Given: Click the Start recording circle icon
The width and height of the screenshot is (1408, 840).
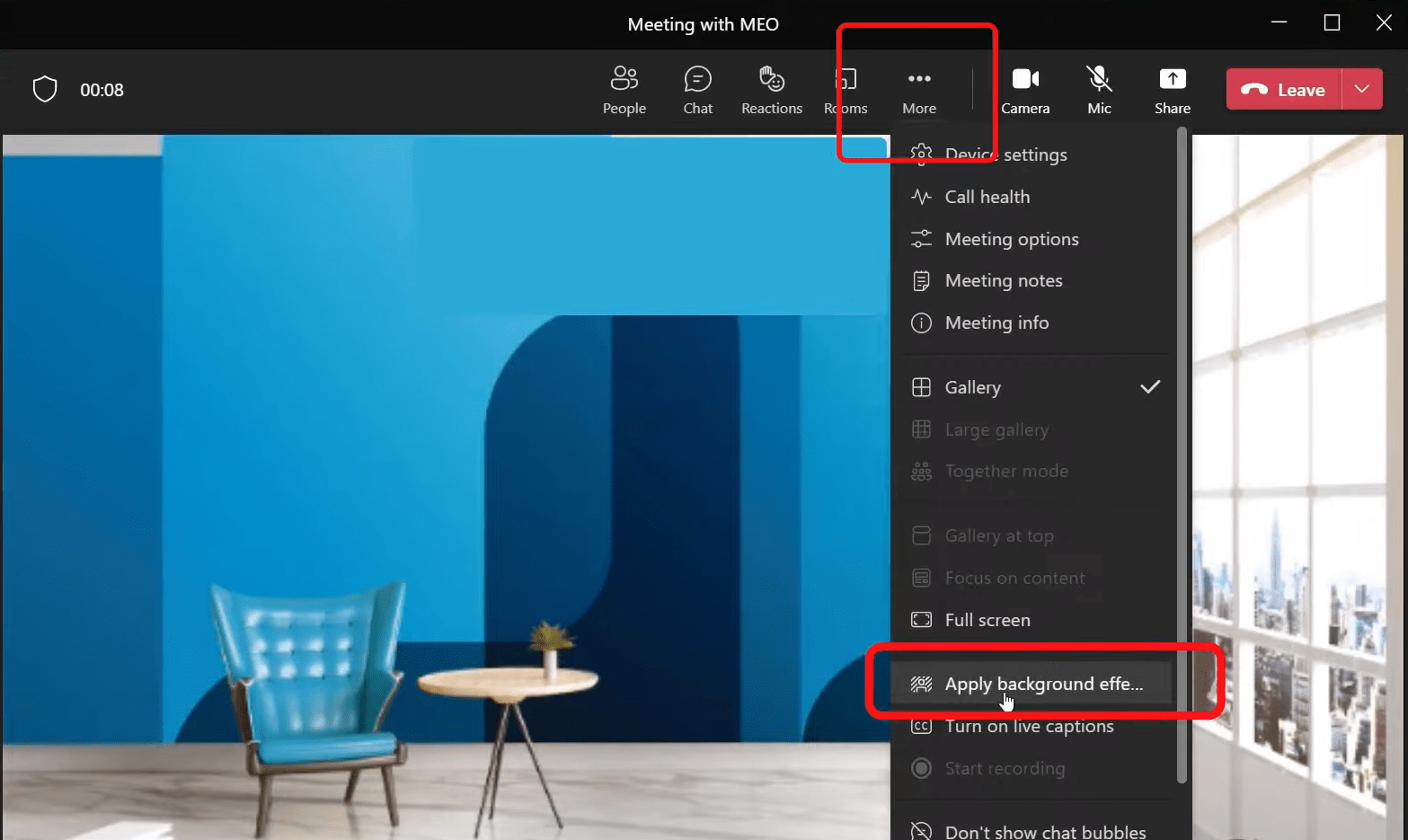Looking at the screenshot, I should pyautogui.click(x=921, y=768).
